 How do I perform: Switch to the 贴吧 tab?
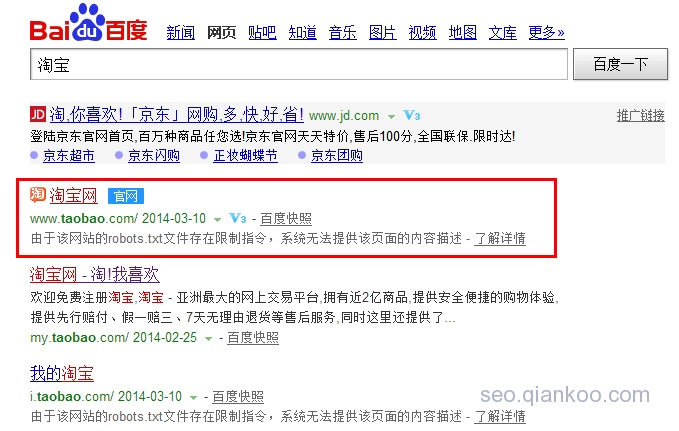click(x=262, y=32)
